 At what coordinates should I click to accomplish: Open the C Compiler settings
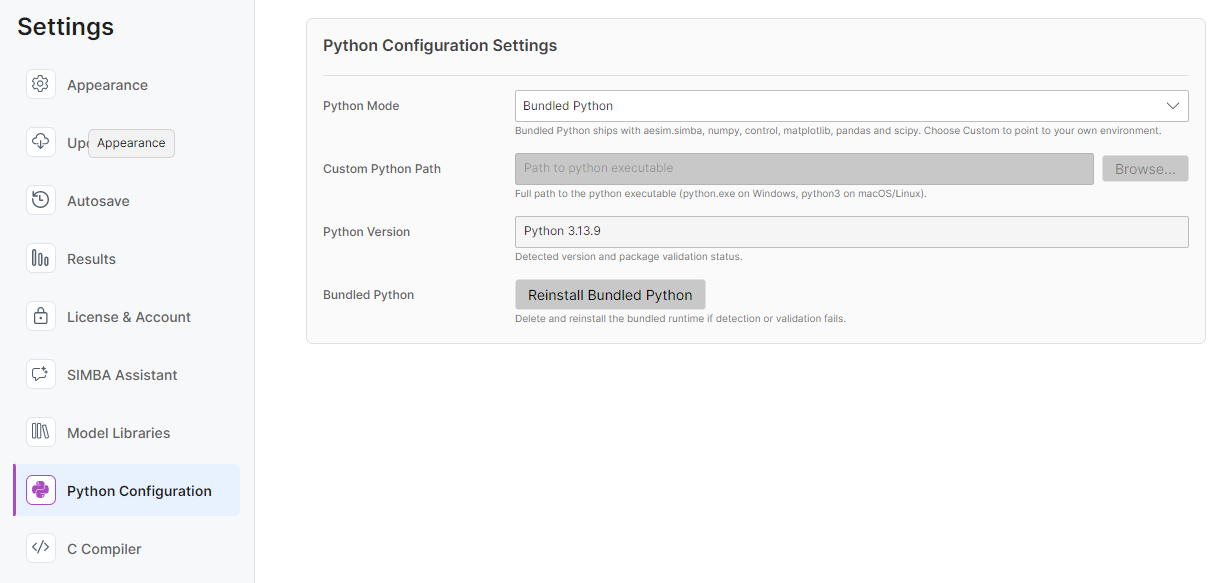pos(126,548)
